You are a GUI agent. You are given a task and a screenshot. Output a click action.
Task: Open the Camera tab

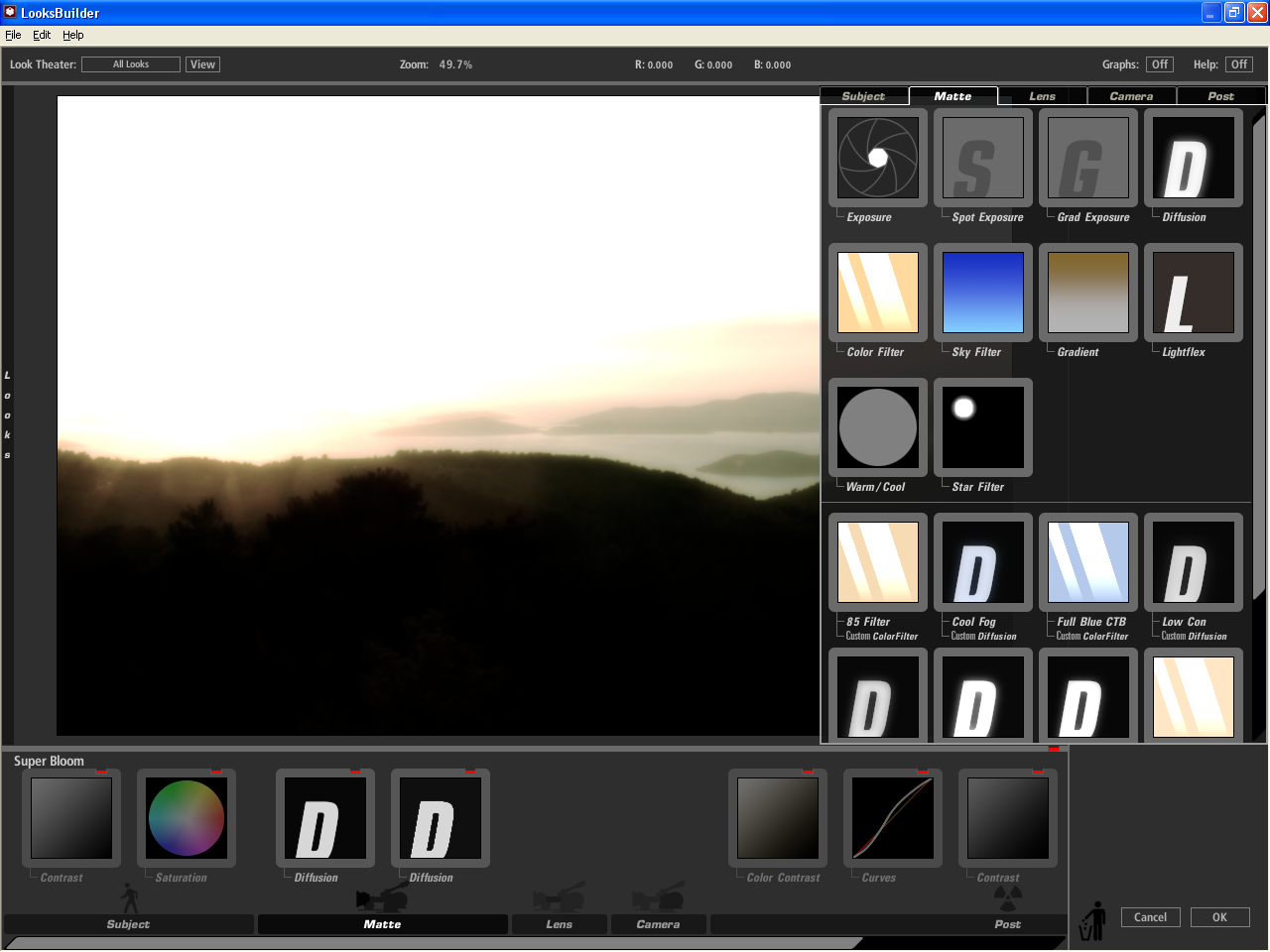point(1131,95)
